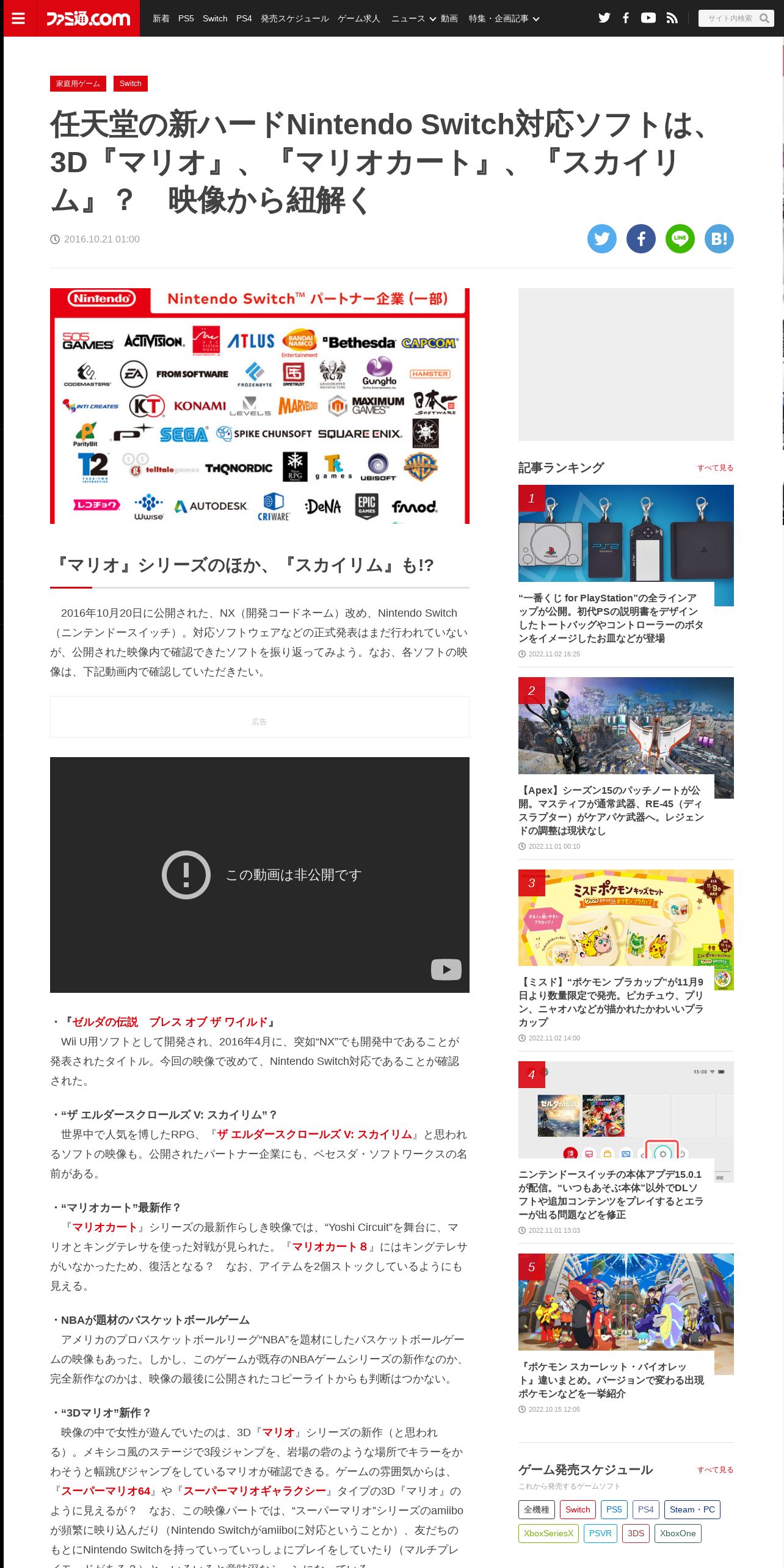The image size is (784, 1568).
Task: Expand the 特集・企画記事 dropdown
Action: [504, 18]
